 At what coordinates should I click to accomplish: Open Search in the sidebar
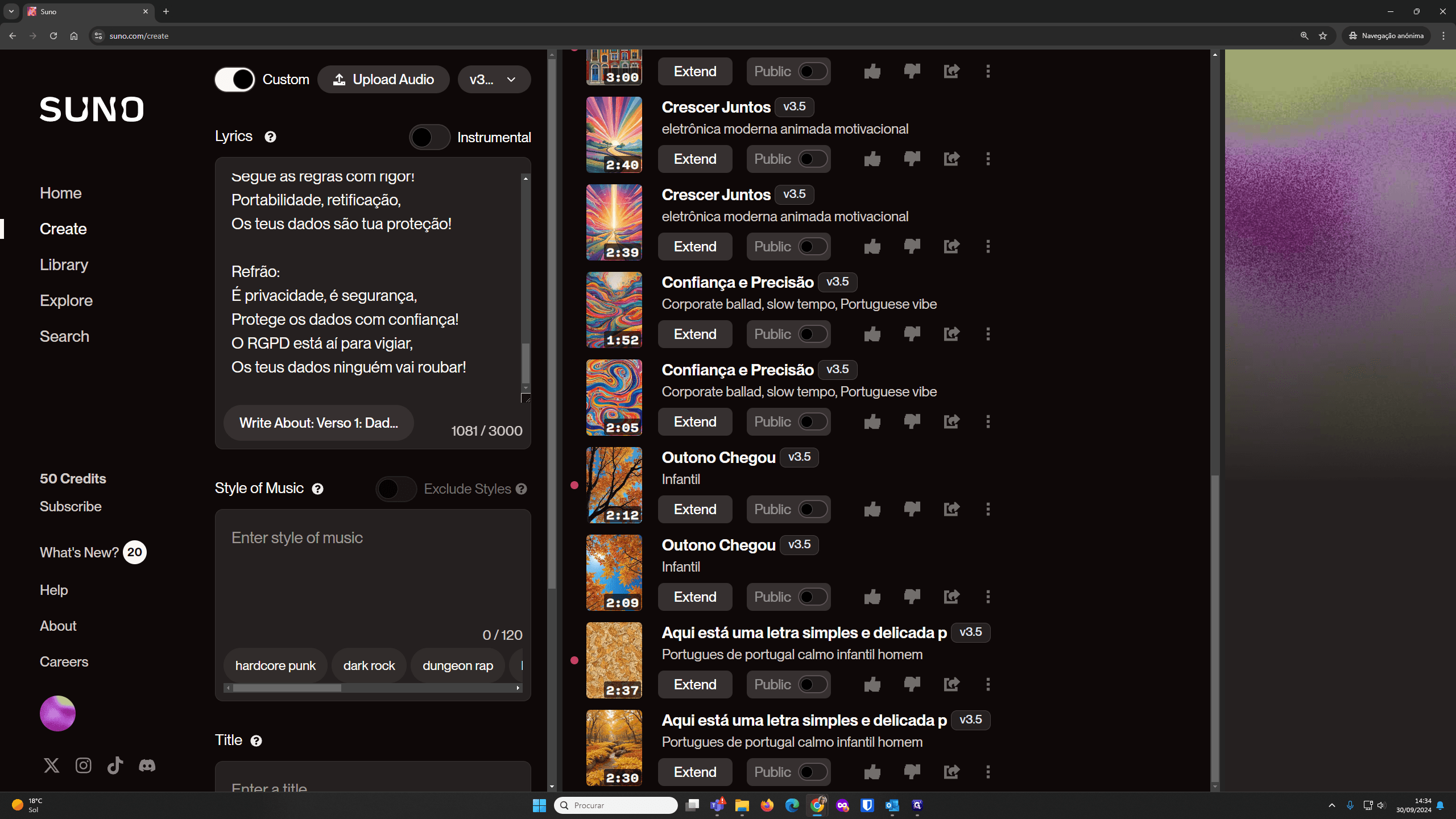pyautogui.click(x=64, y=336)
